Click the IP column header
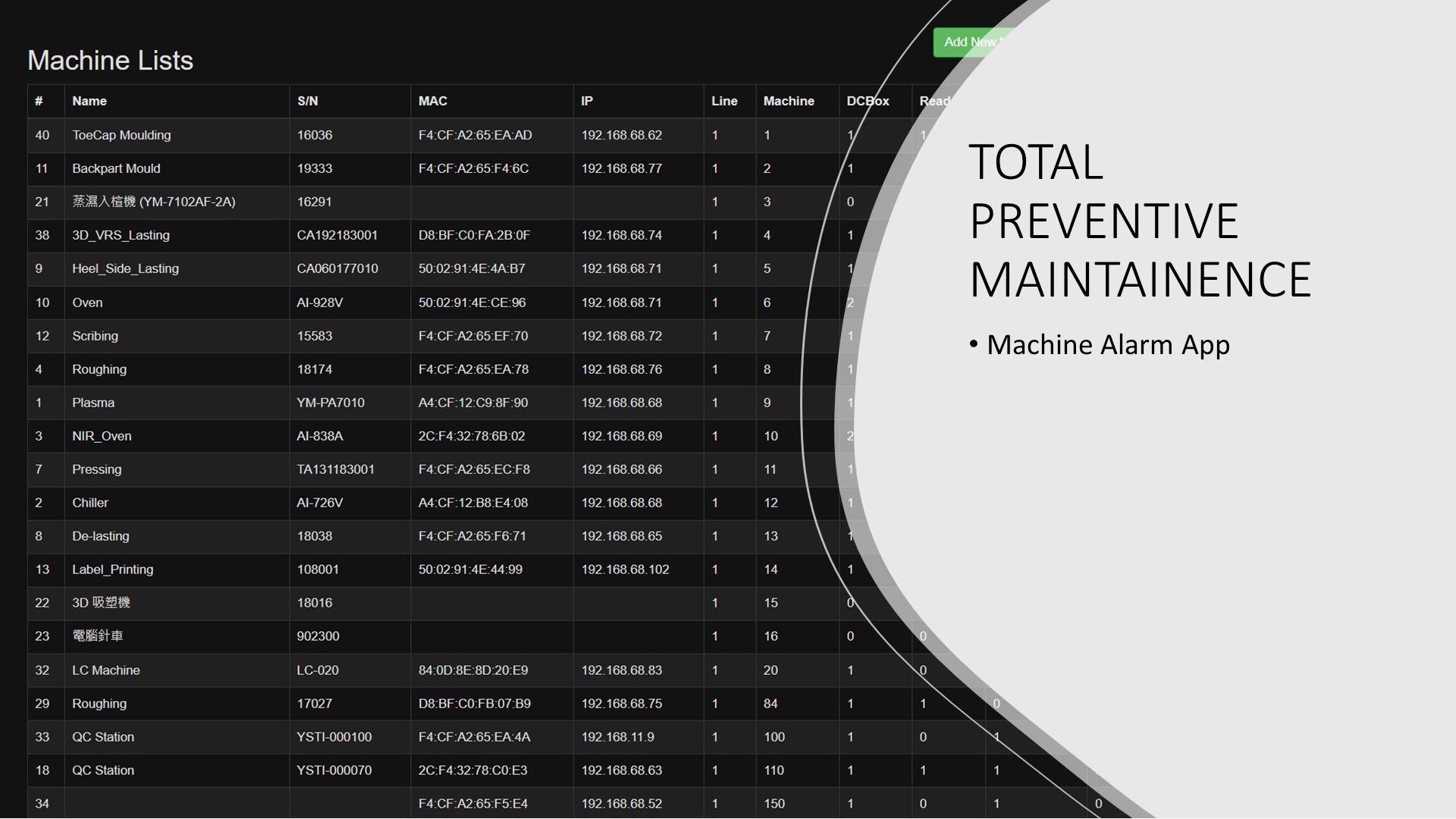 587,101
